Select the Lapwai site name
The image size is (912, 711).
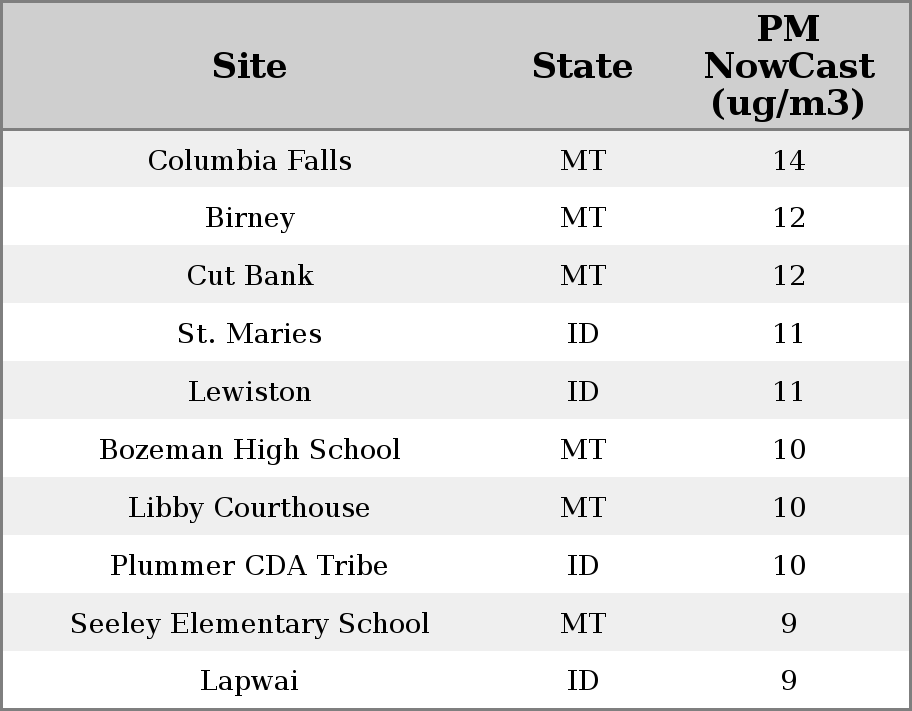click(250, 681)
